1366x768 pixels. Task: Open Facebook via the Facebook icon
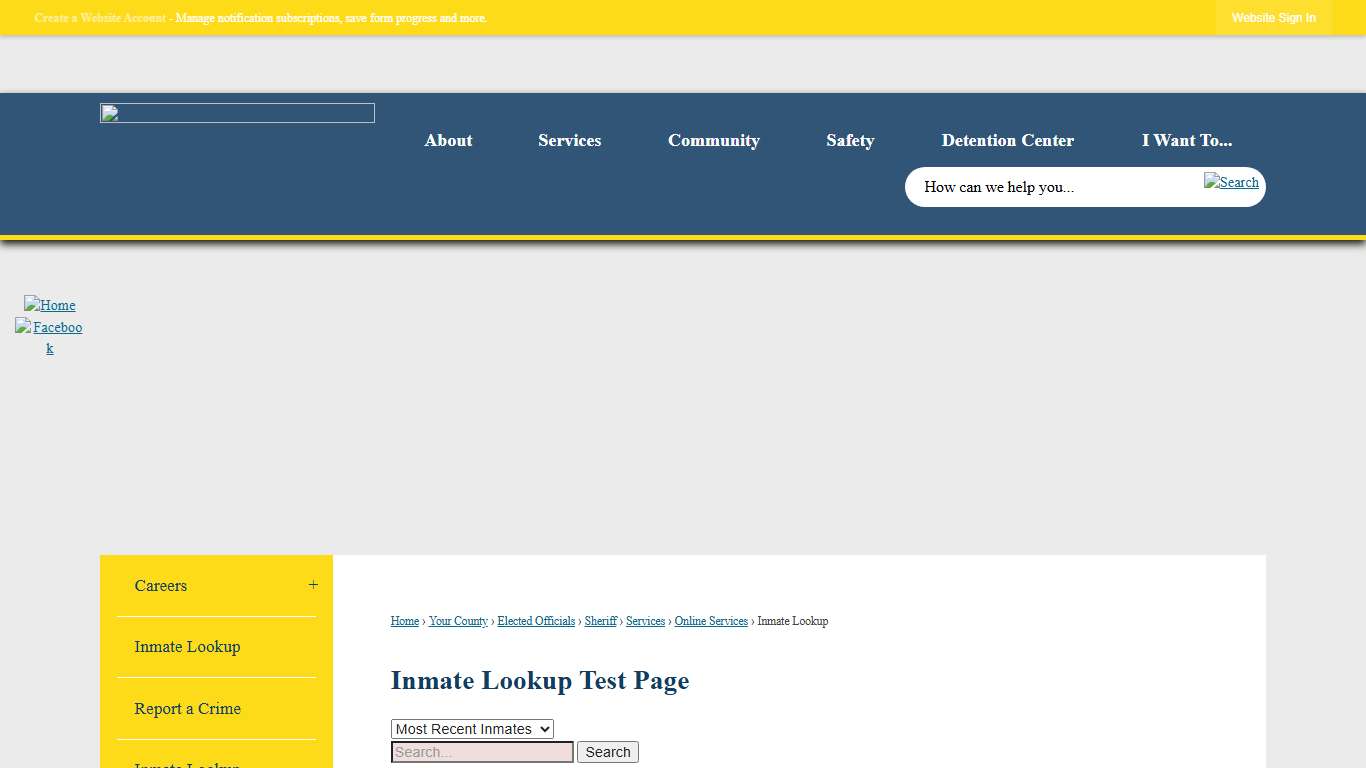(x=48, y=327)
